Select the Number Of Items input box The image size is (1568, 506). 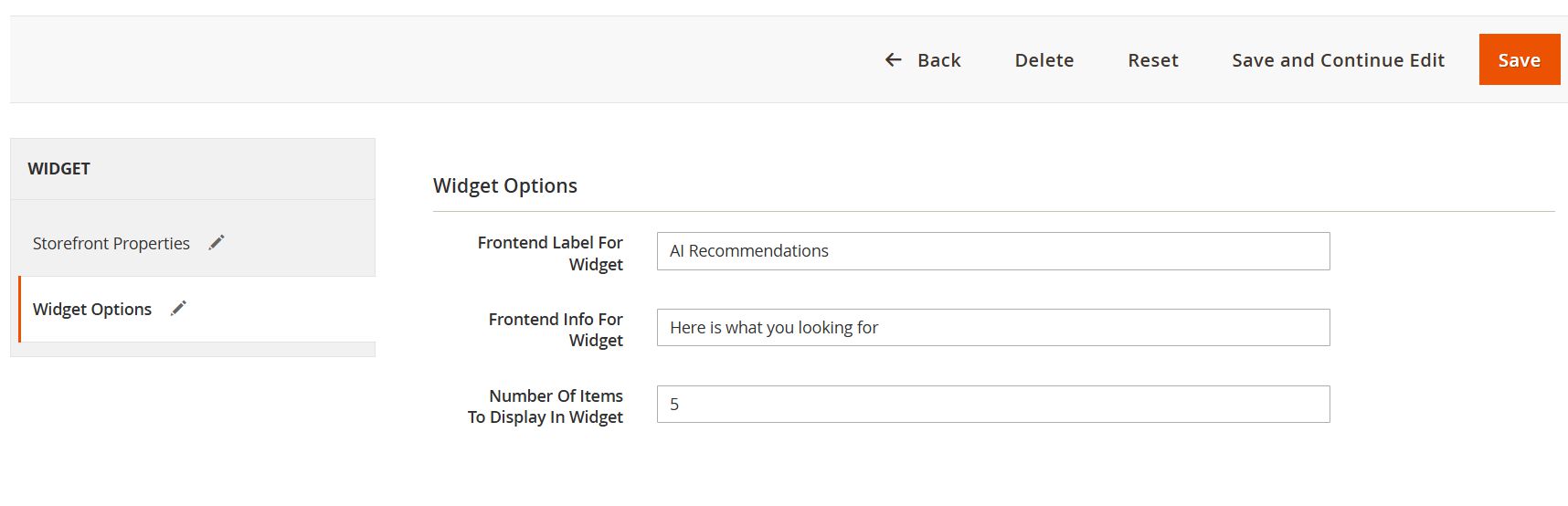tap(993, 404)
